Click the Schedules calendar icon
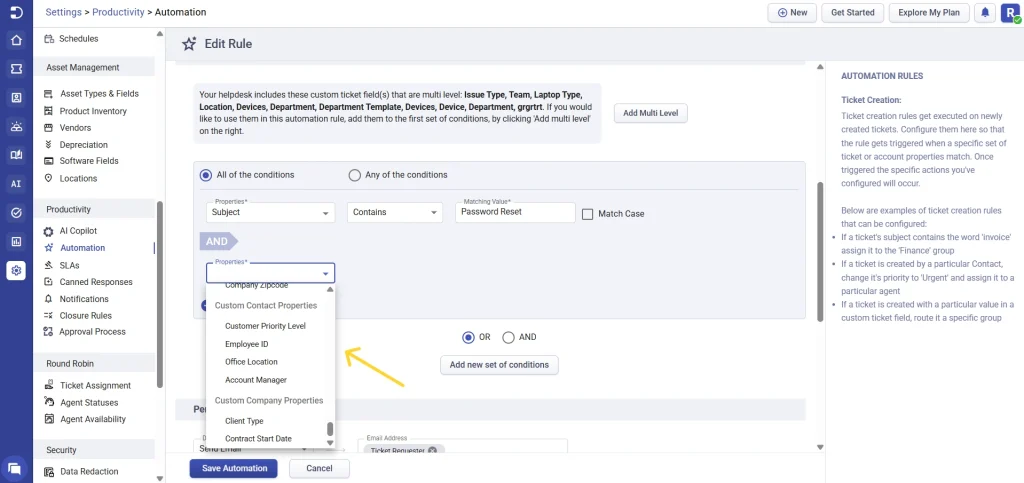This screenshot has height=483, width=1024. [48, 39]
